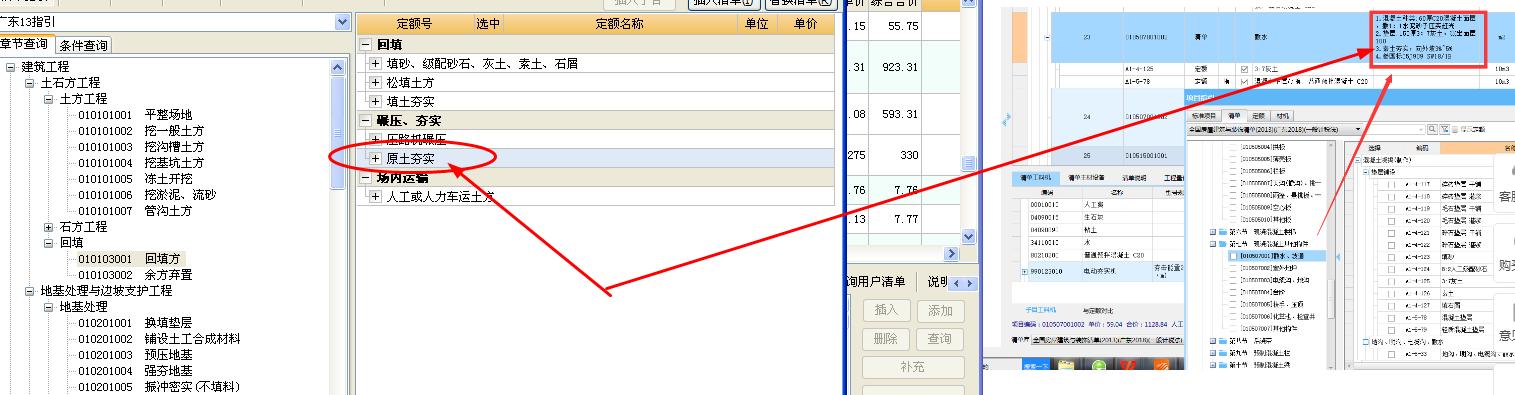
Task: Select tree item 010101006 挖淤泥、流砂
Action: tap(147, 195)
